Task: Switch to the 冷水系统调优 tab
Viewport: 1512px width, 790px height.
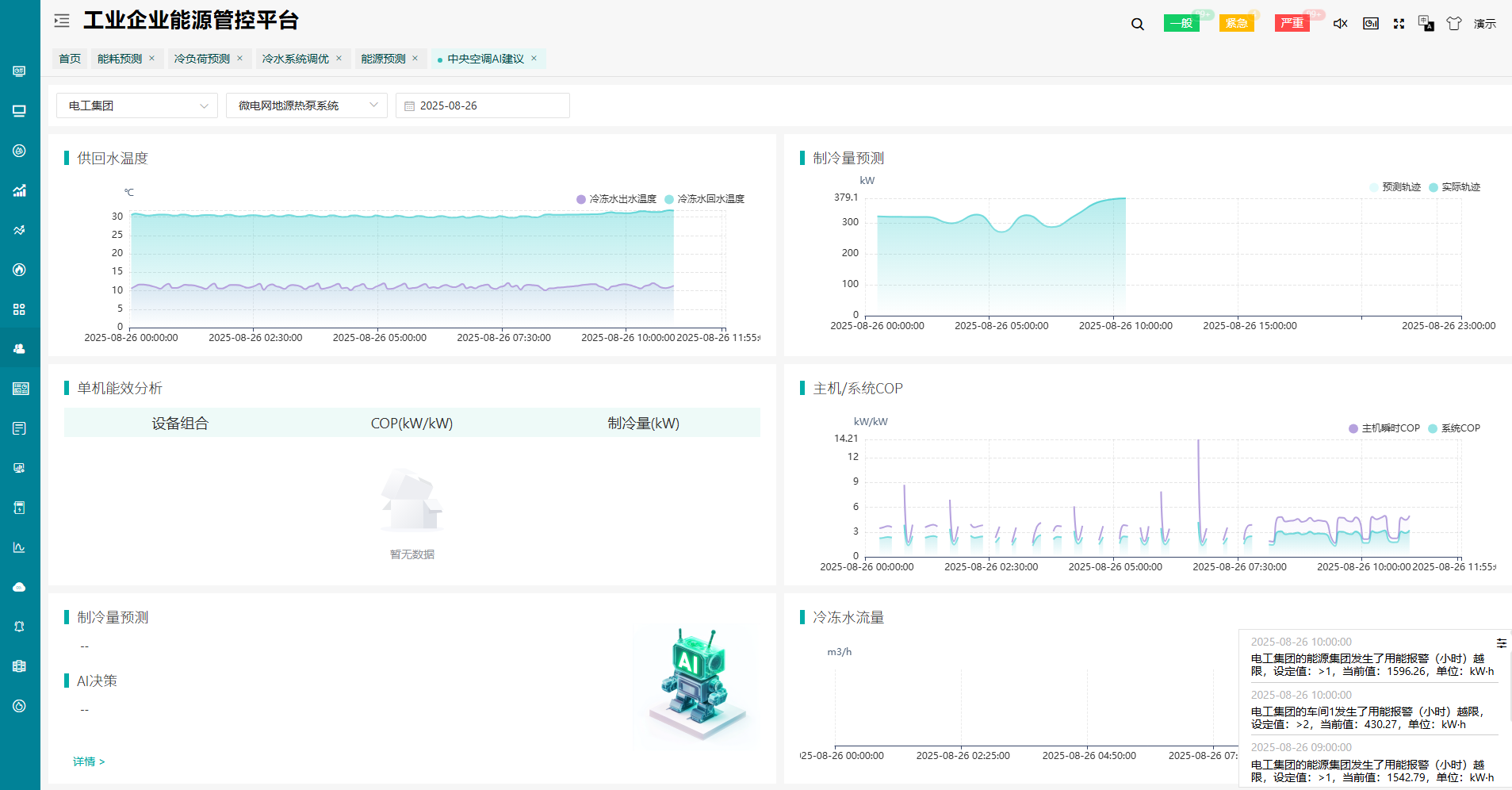Action: click(295, 59)
